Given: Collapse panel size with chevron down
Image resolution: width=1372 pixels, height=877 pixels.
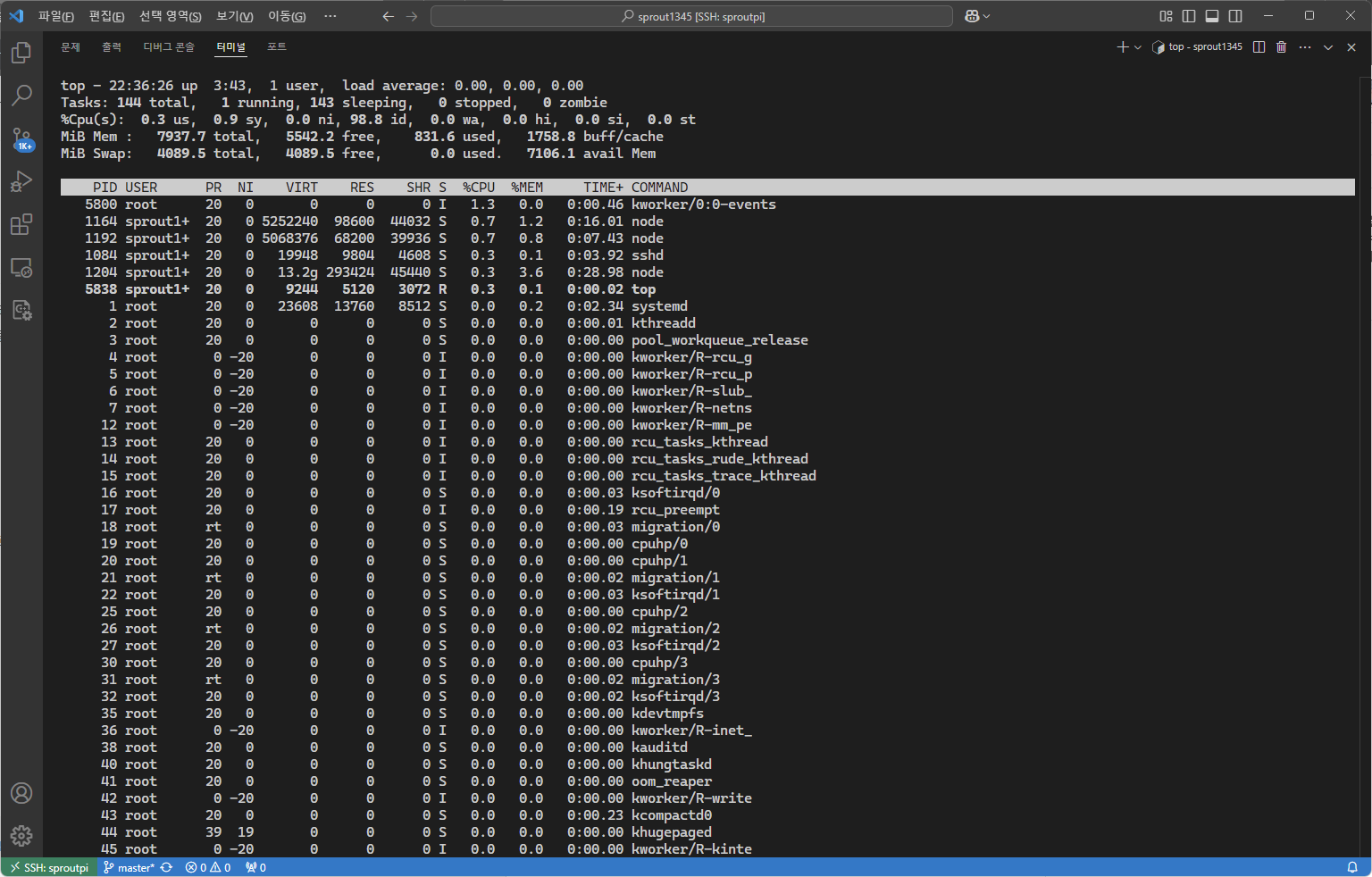Looking at the screenshot, I should click(1328, 47).
